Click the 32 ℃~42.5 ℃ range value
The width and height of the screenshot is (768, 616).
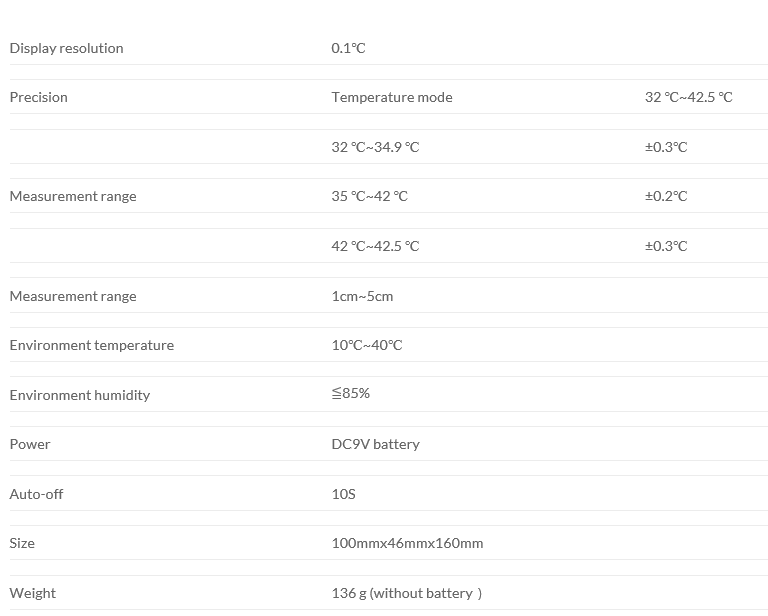tap(689, 97)
